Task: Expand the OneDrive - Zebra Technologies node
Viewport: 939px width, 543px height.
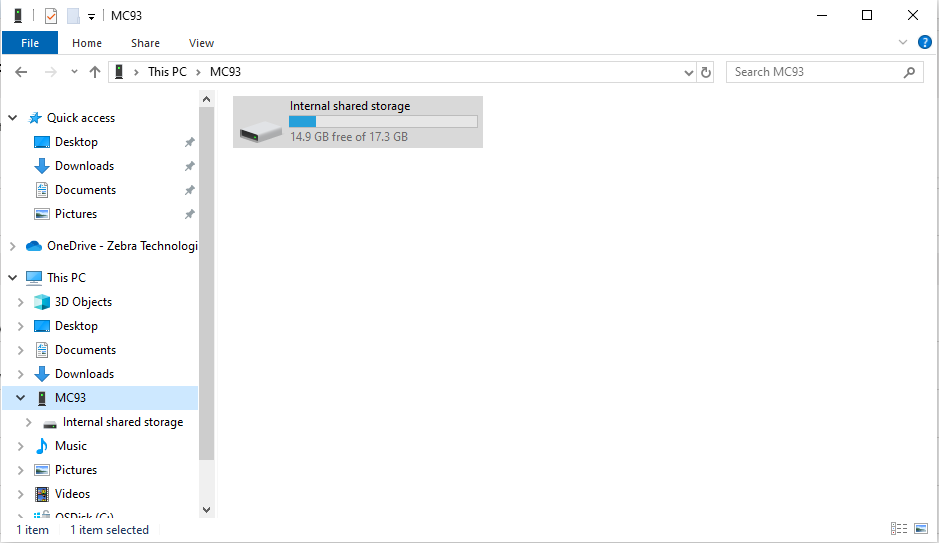Action: 13,246
